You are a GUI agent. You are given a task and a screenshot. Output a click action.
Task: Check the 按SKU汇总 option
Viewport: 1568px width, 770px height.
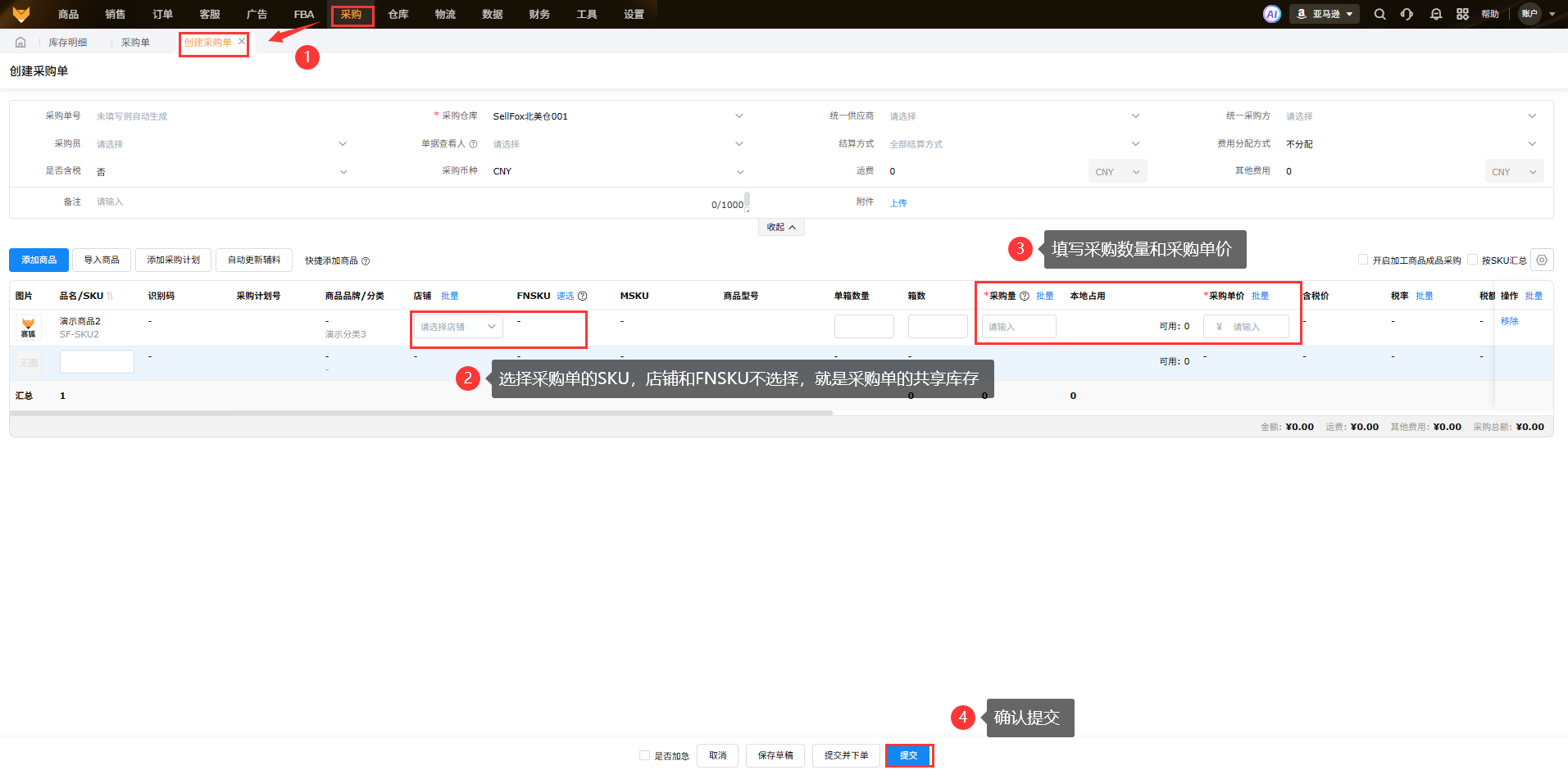1472,260
